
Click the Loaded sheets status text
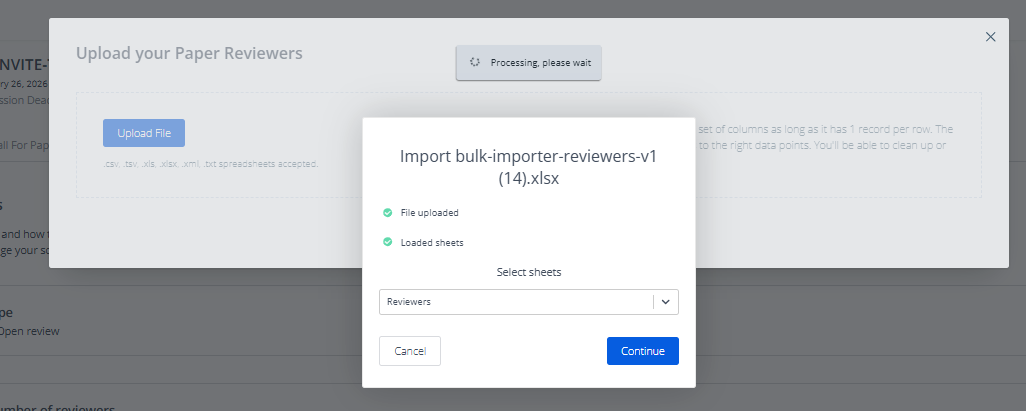pos(432,242)
